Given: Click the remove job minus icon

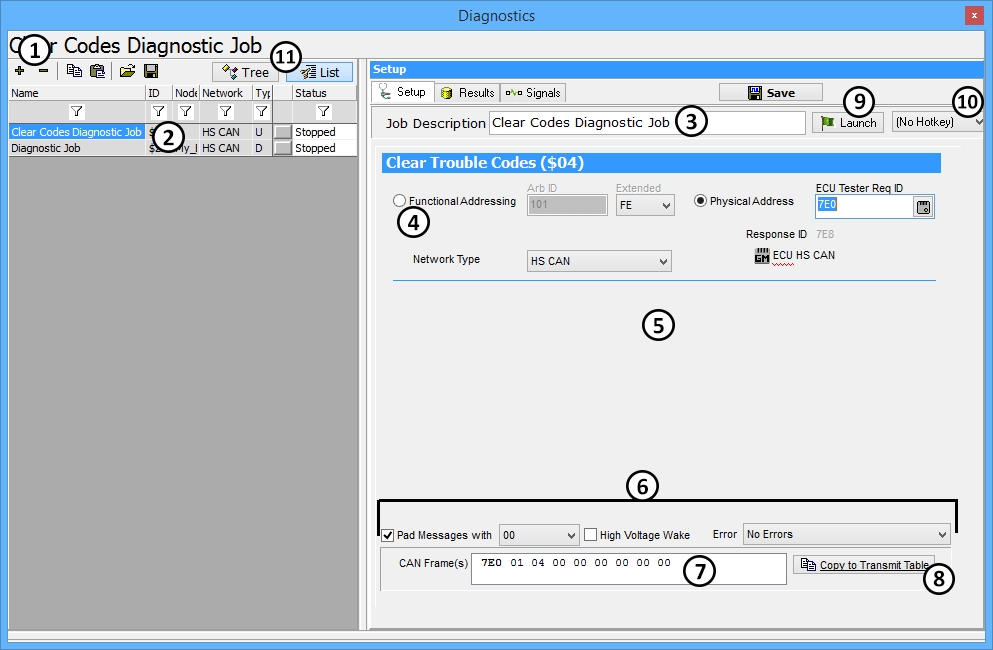Looking at the screenshot, I should (x=43, y=71).
